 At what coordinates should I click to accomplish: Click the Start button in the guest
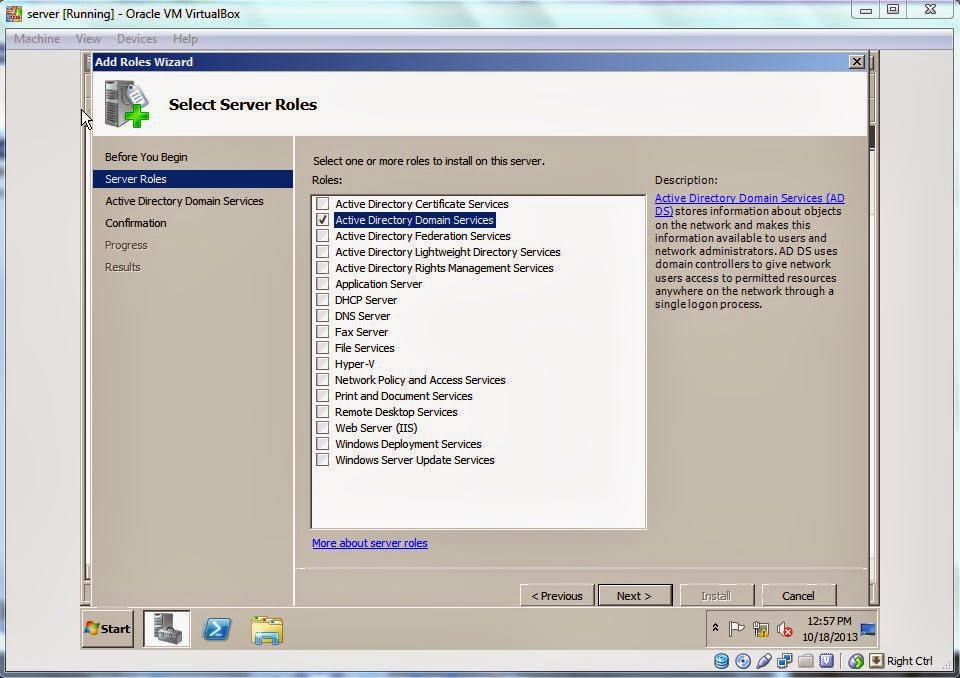pos(108,628)
